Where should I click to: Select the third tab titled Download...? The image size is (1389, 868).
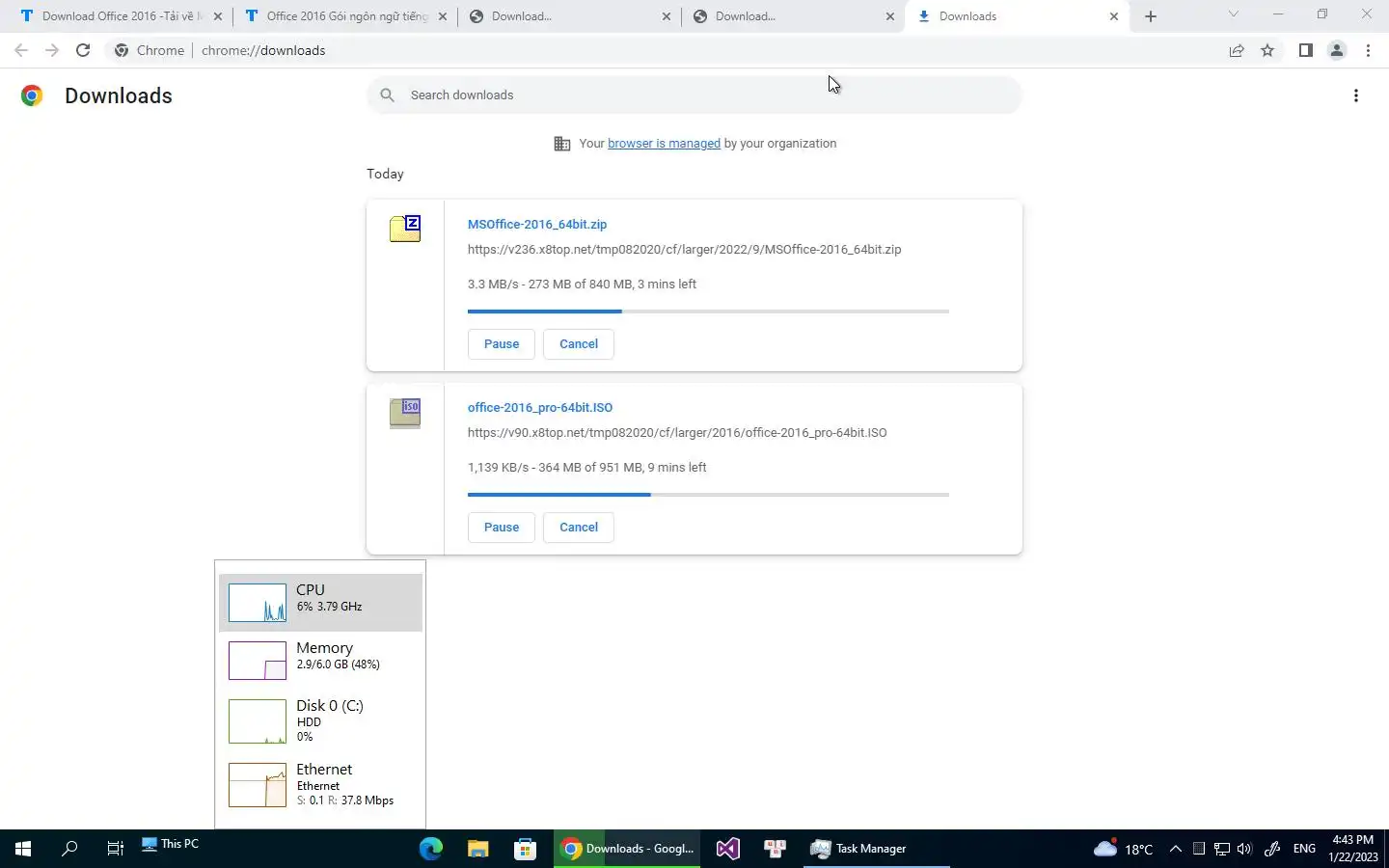(569, 16)
